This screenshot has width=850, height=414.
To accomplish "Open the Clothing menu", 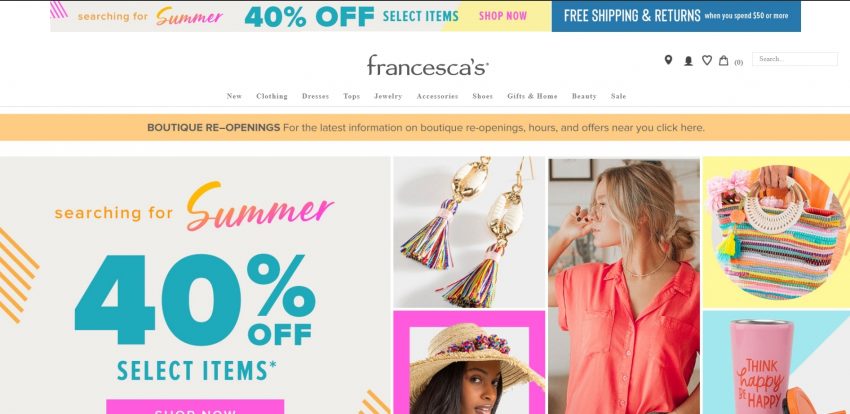I will (272, 96).
